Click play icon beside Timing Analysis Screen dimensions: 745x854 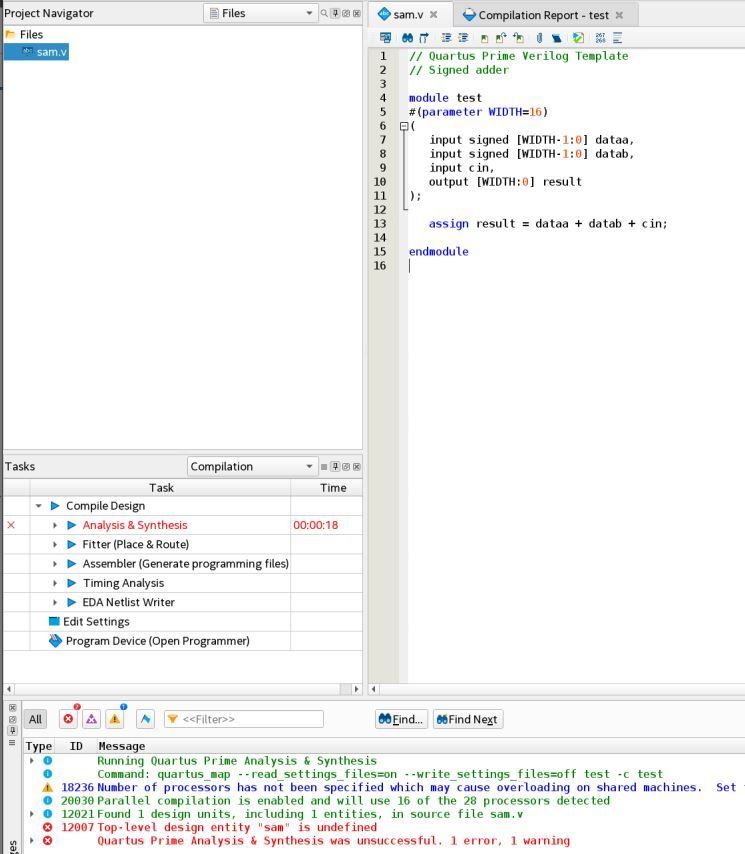[72, 583]
